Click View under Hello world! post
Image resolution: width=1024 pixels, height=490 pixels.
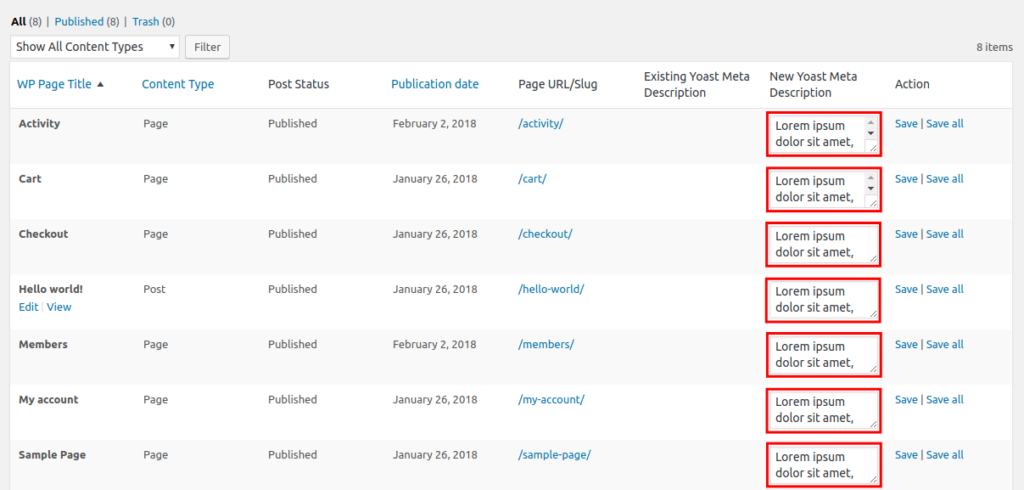(59, 307)
